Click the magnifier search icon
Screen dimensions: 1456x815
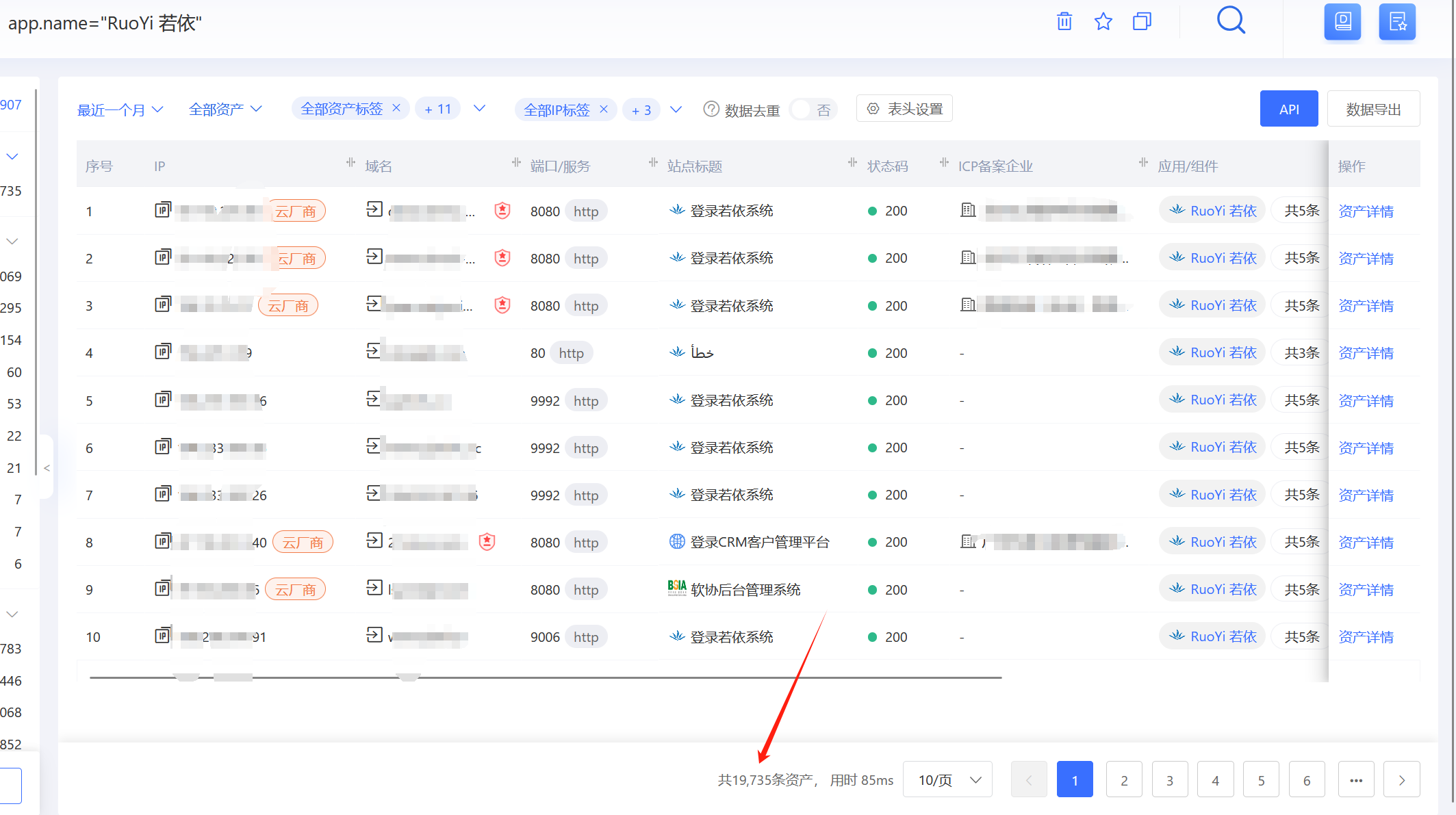coord(1230,21)
